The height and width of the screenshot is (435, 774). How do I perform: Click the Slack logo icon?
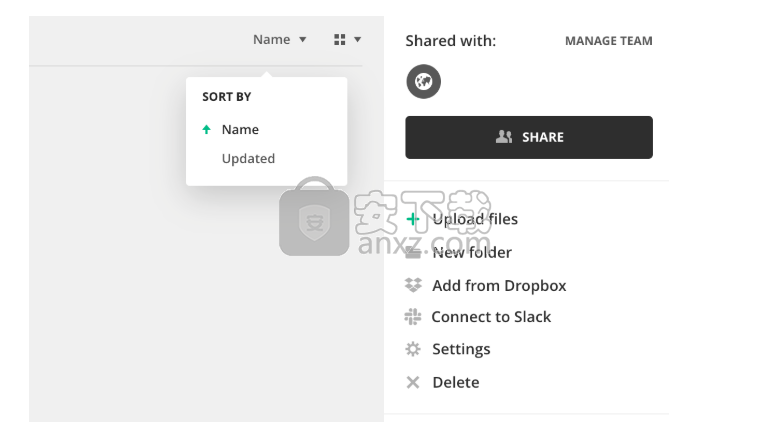413,316
